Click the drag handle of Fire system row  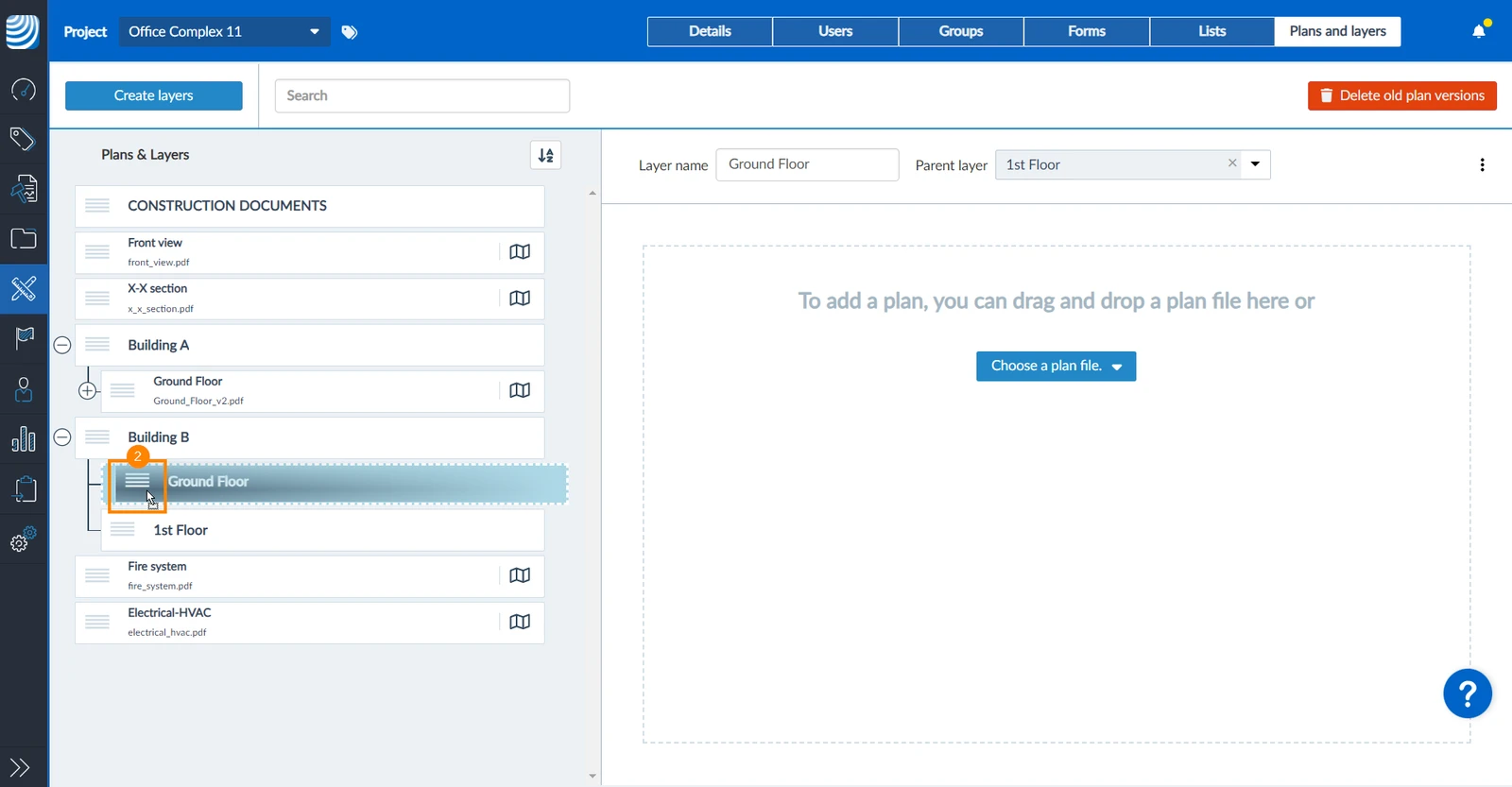coord(97,576)
